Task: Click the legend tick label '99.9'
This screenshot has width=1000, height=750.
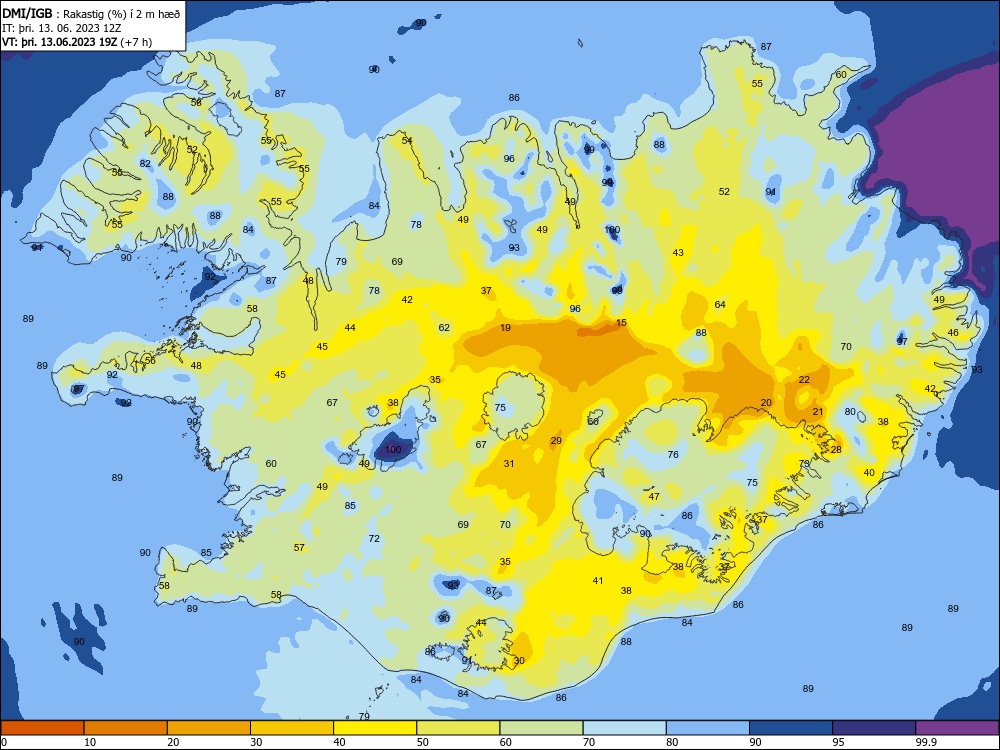Action: [926, 742]
